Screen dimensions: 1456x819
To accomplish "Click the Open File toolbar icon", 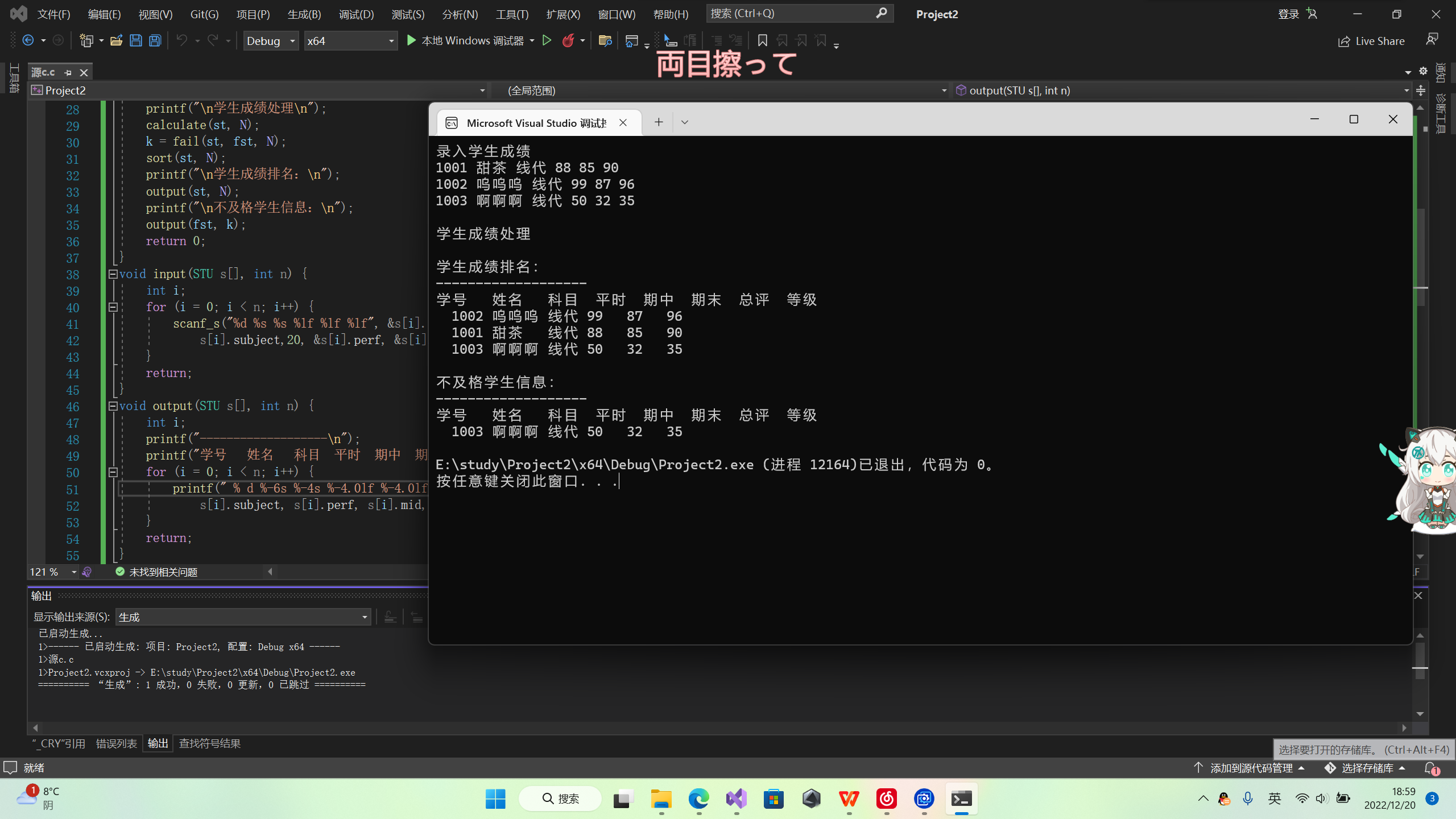I will click(116, 40).
